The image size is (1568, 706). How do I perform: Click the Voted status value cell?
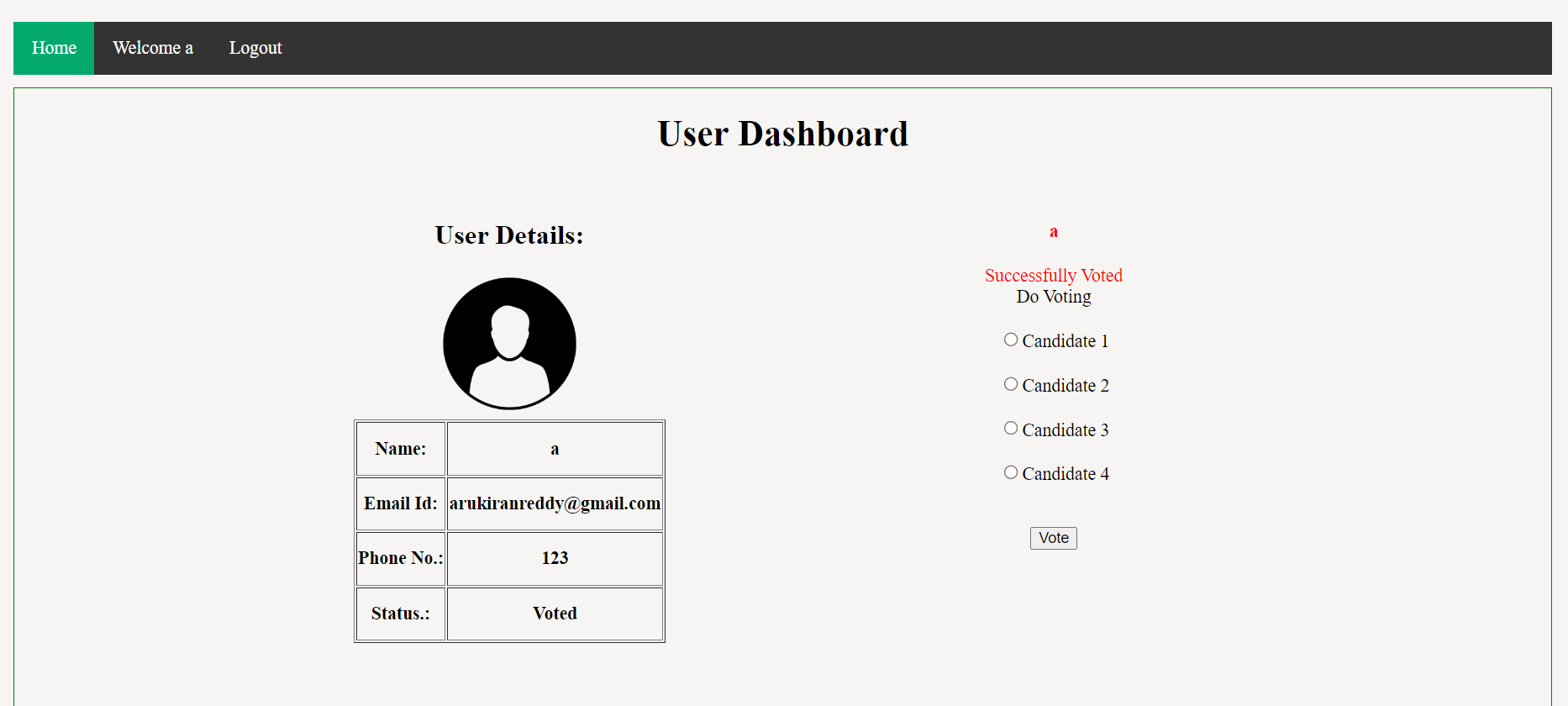click(555, 614)
